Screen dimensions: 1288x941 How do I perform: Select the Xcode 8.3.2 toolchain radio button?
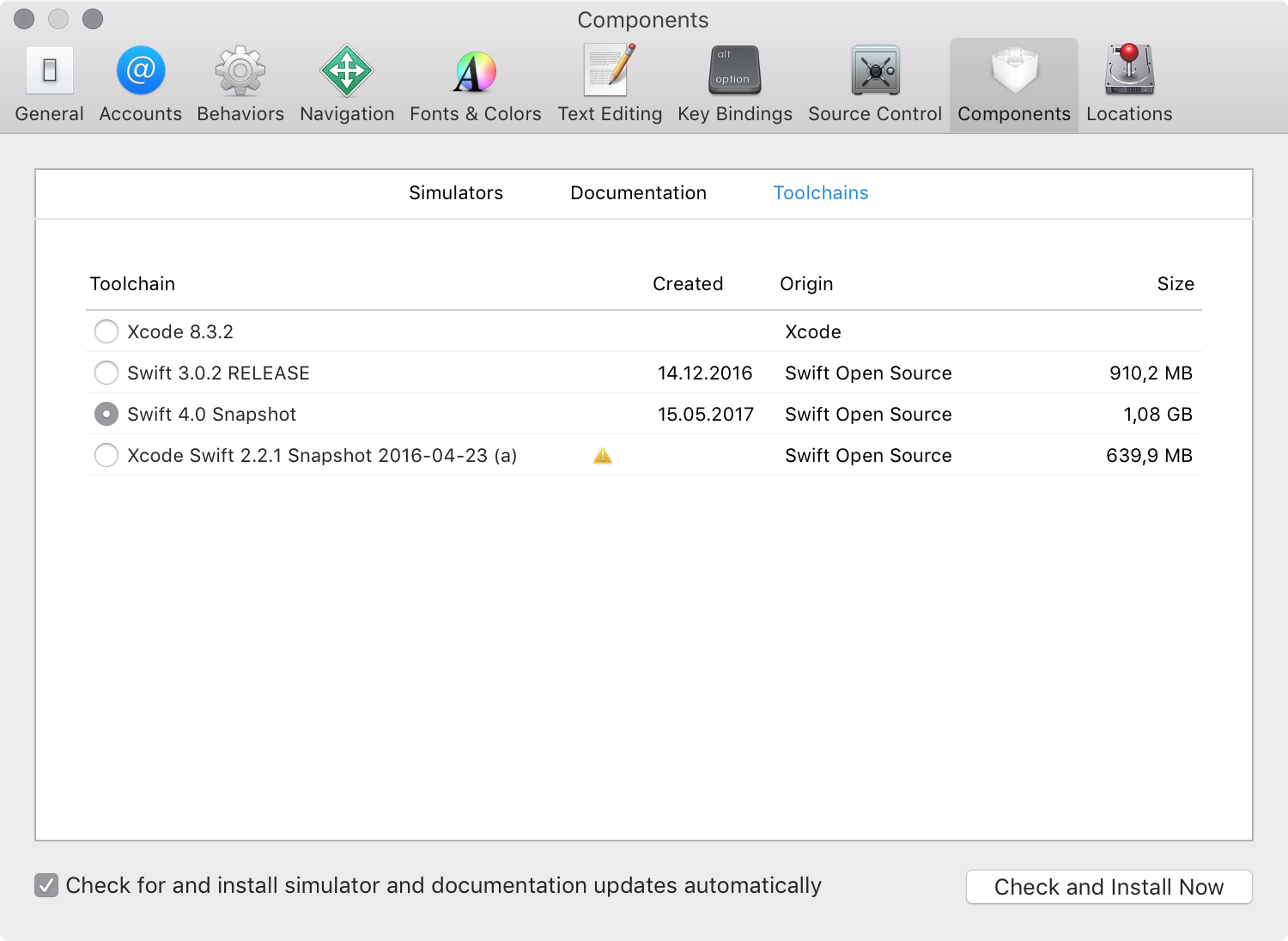106,332
